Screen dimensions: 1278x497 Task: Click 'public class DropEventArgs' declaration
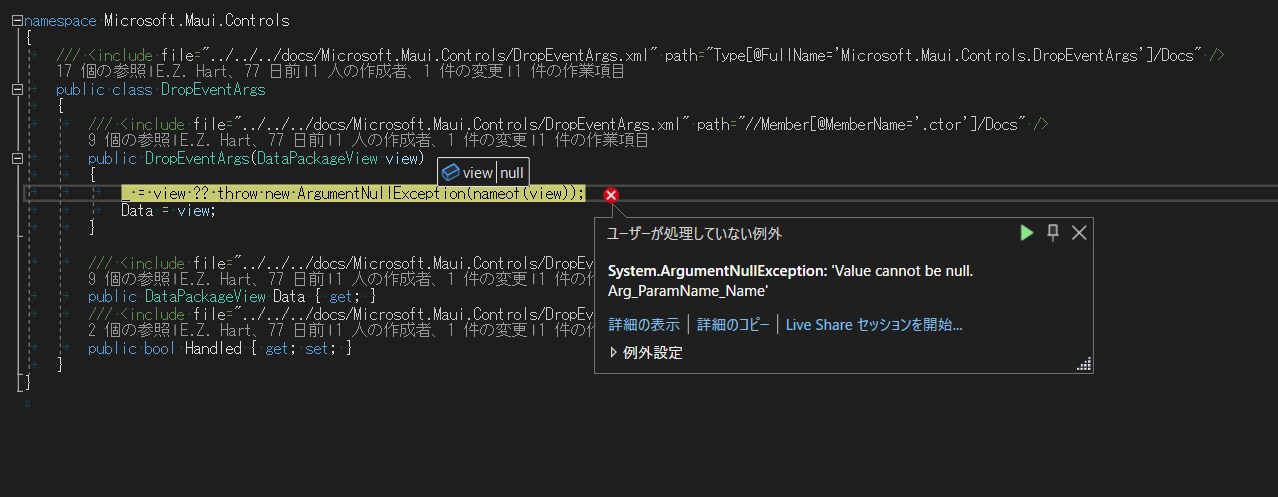[x=161, y=90]
